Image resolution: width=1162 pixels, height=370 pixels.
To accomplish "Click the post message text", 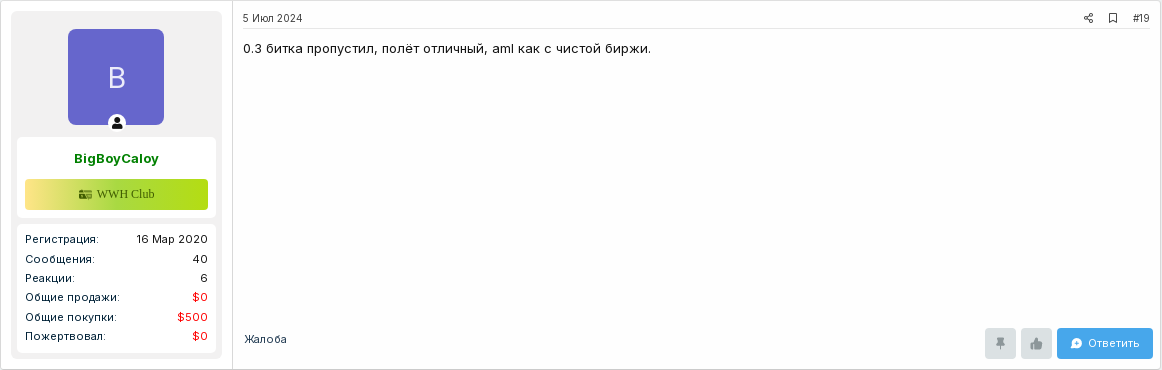I will [x=447, y=49].
